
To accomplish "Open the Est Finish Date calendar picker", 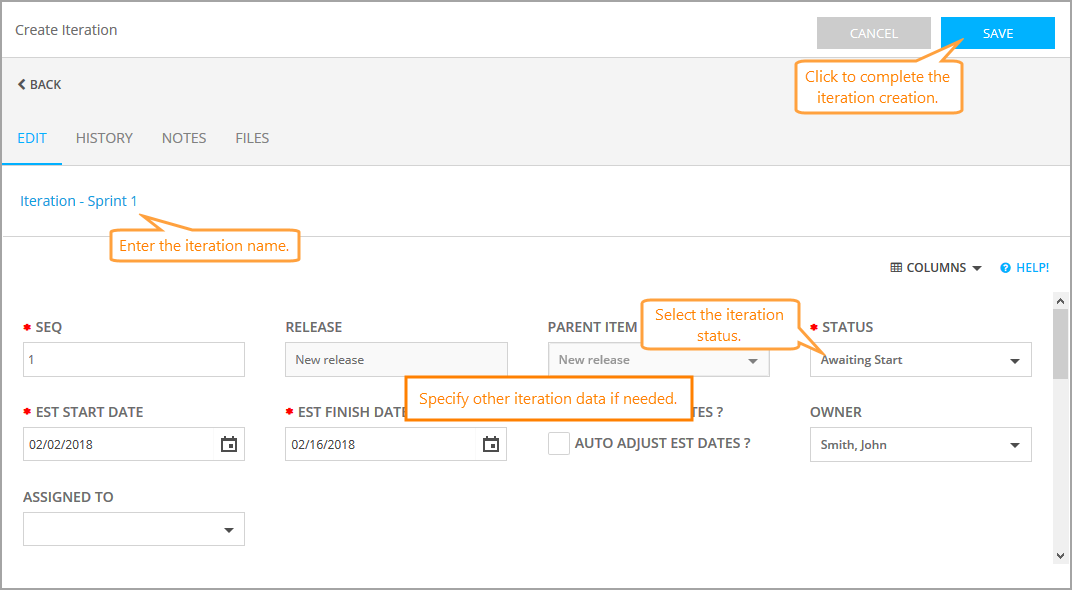I will click(x=491, y=445).
